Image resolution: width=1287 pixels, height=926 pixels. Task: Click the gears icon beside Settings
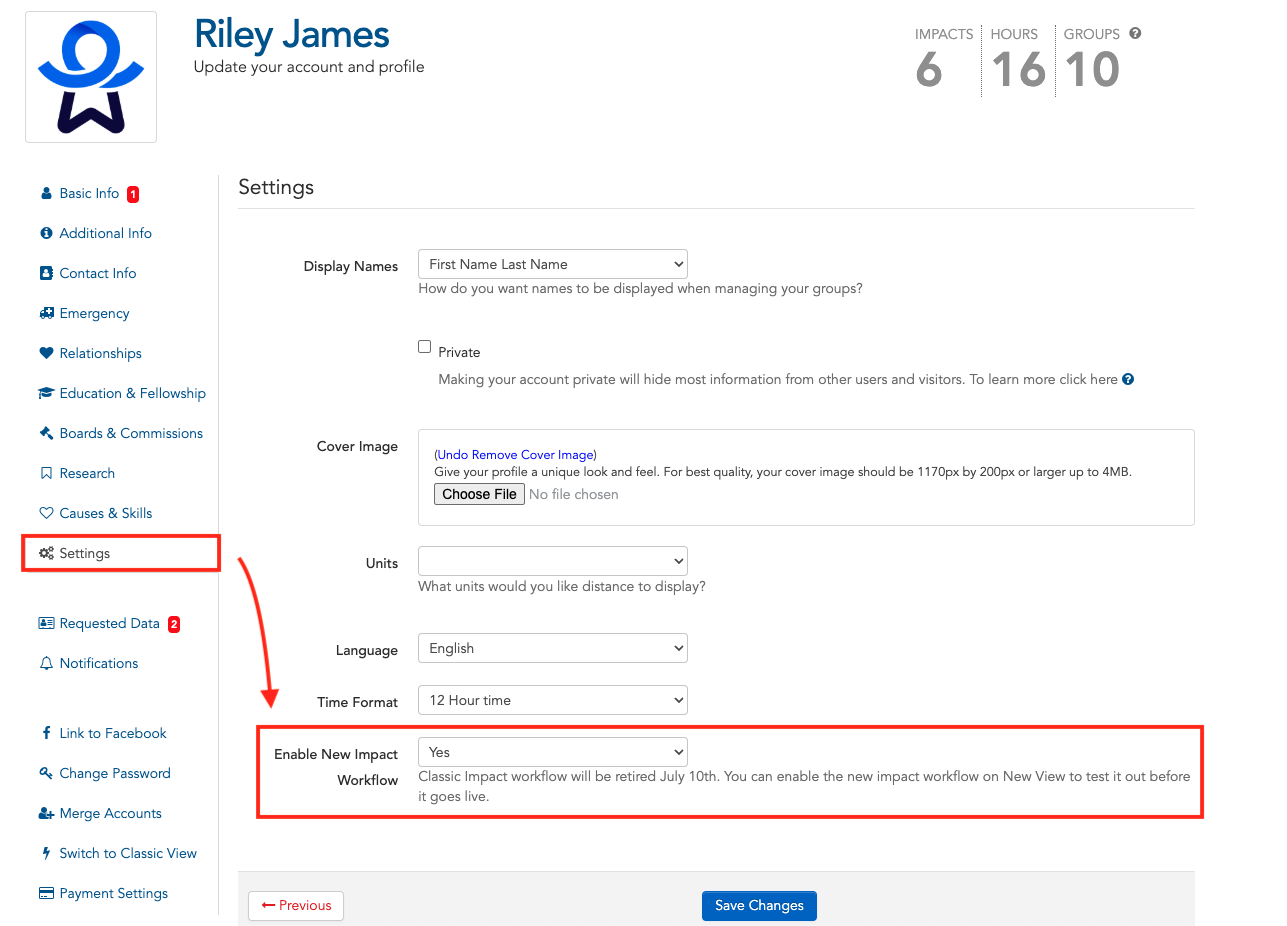pyautogui.click(x=46, y=553)
